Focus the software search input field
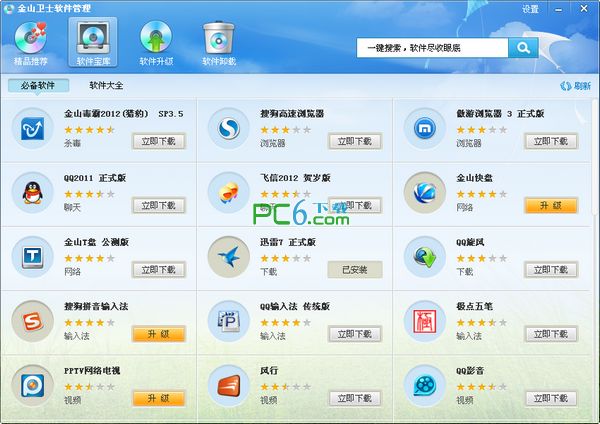 tap(430, 47)
